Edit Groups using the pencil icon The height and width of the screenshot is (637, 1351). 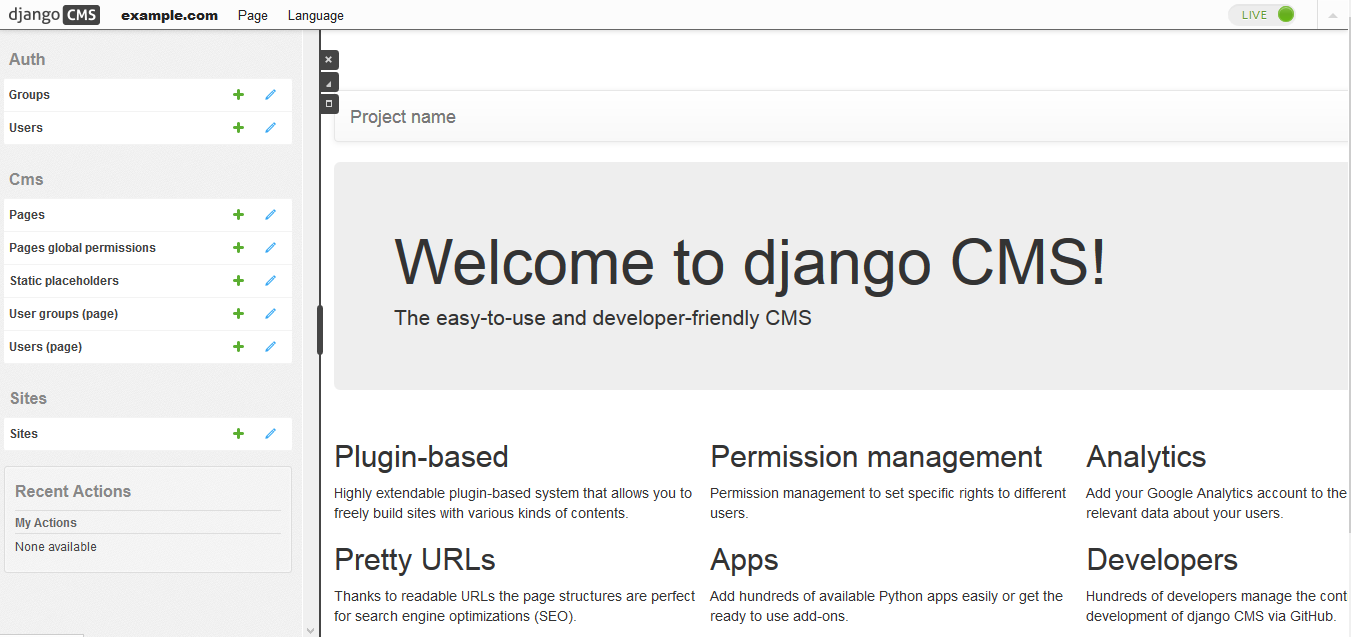click(270, 94)
